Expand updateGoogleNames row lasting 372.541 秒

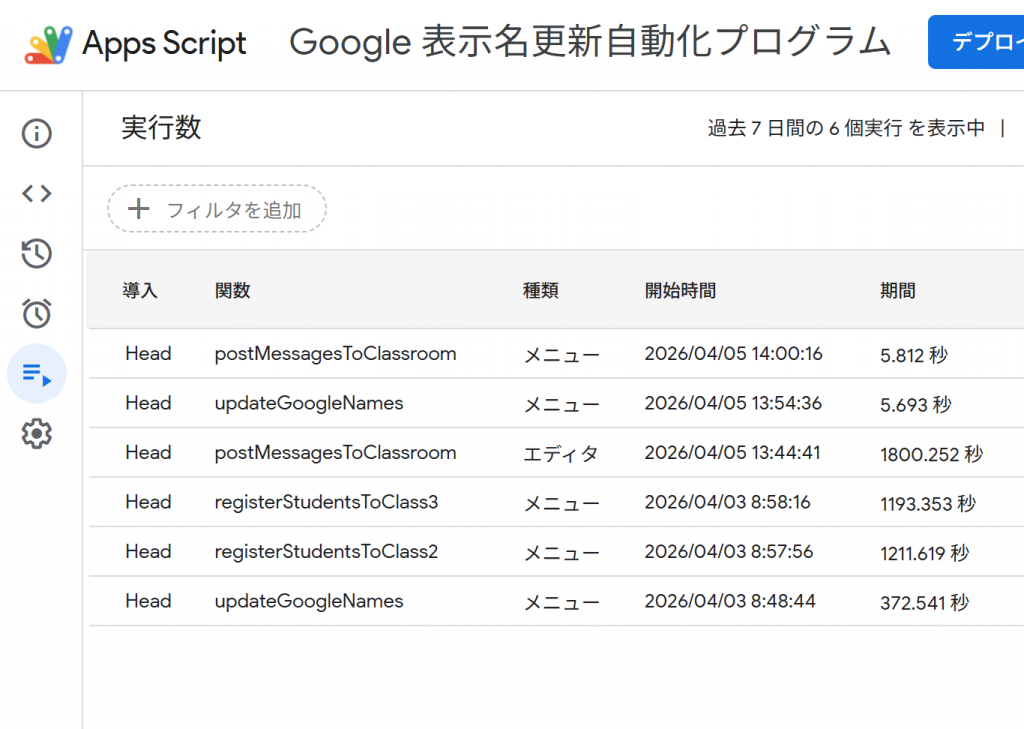(x=309, y=602)
